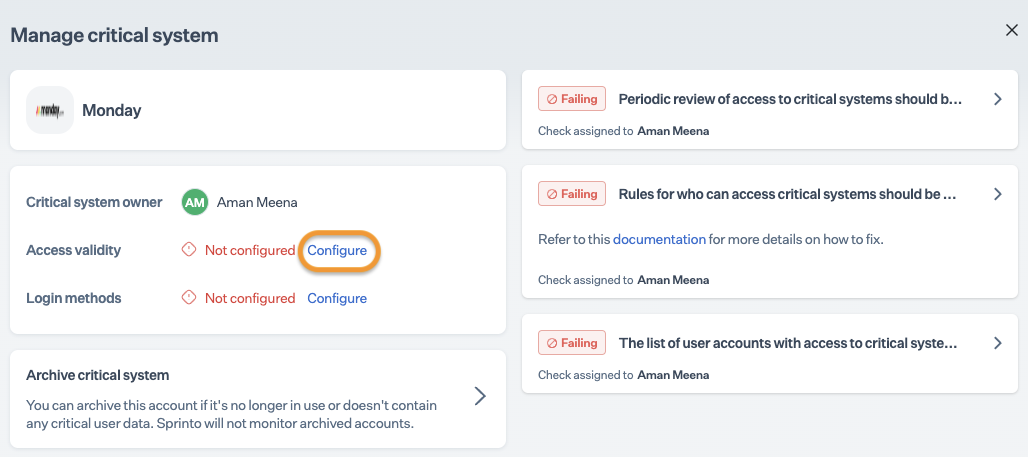The width and height of the screenshot is (1028, 457).
Task: Open the Archive critical system chevron
Action: click(x=480, y=397)
